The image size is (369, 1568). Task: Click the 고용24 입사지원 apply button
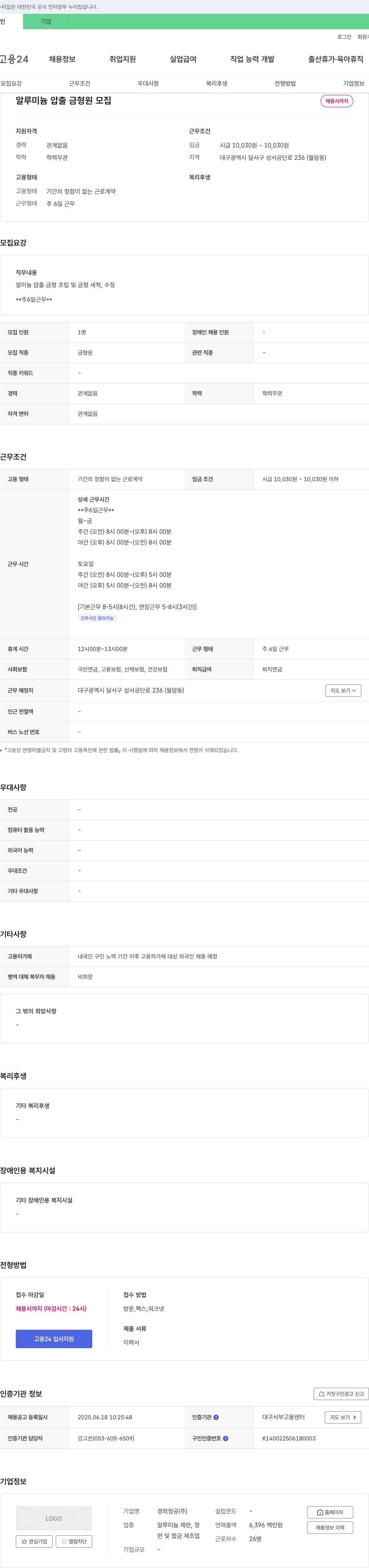(53, 1339)
